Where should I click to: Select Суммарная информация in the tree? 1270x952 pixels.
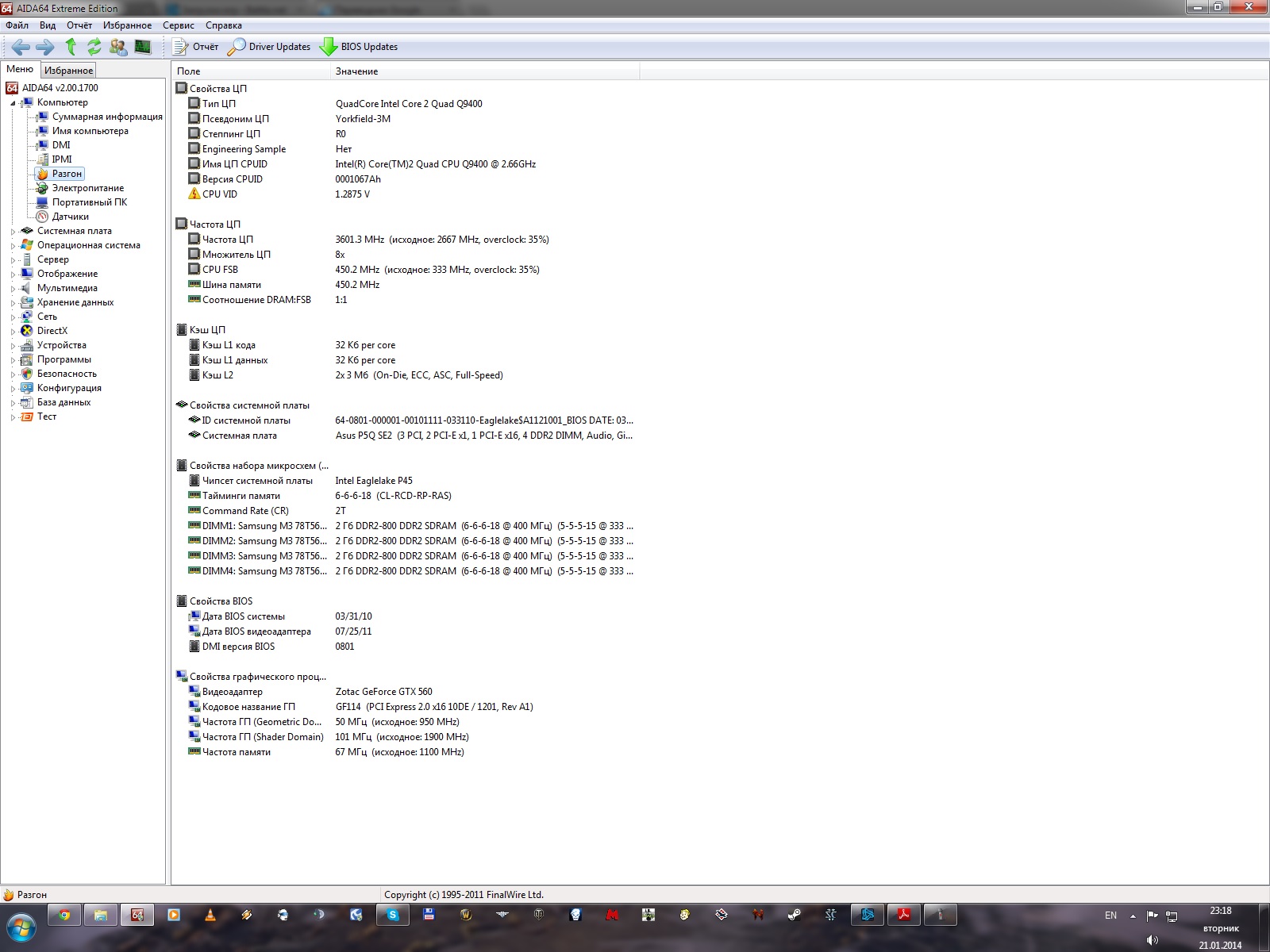(x=107, y=117)
